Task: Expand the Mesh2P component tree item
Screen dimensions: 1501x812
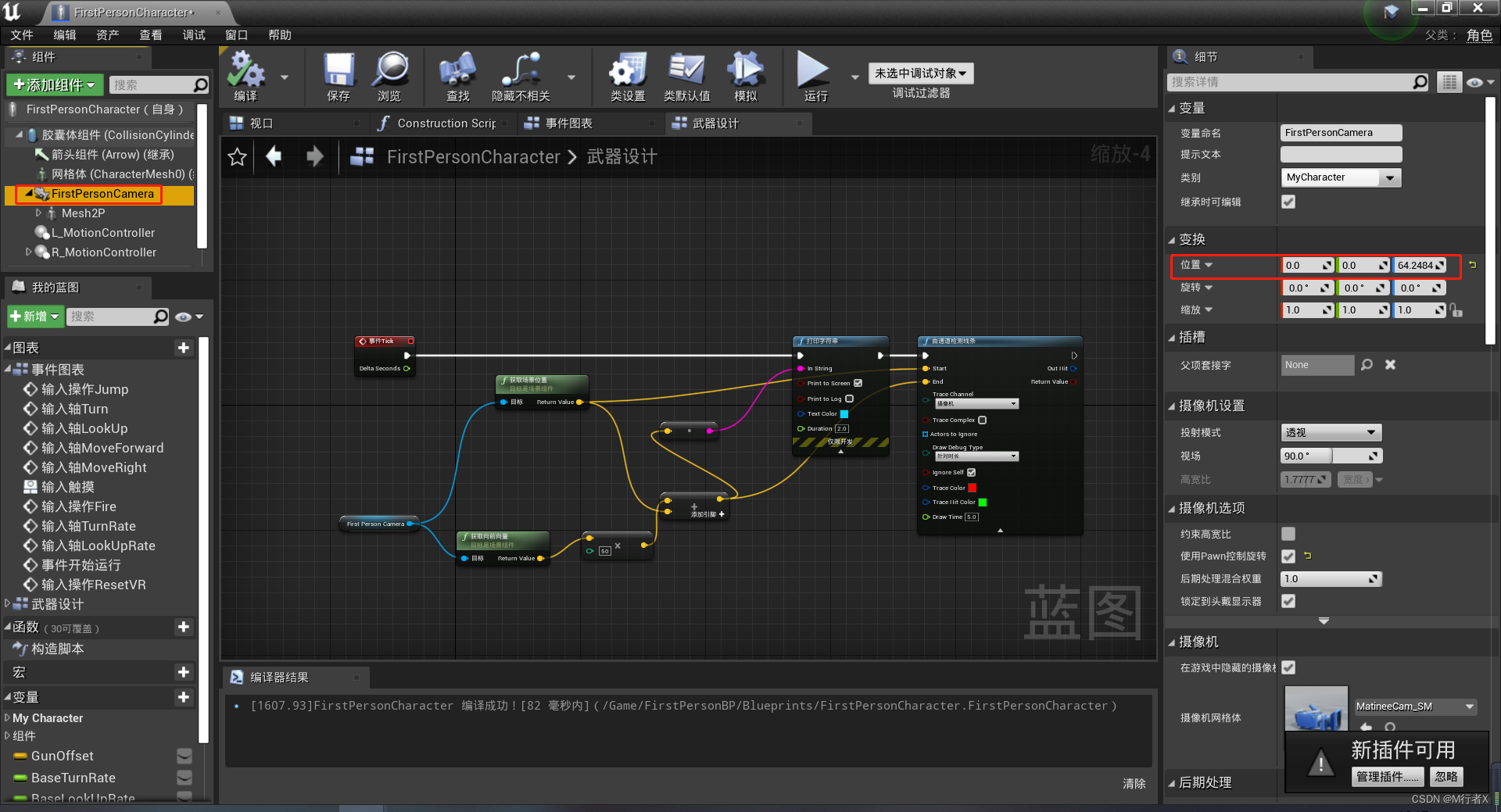Action: [38, 213]
